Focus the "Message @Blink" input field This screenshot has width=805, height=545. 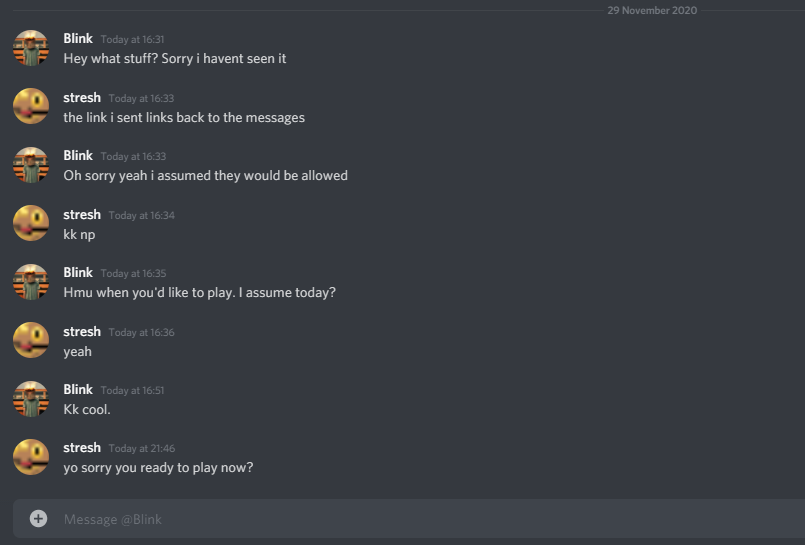[400, 519]
